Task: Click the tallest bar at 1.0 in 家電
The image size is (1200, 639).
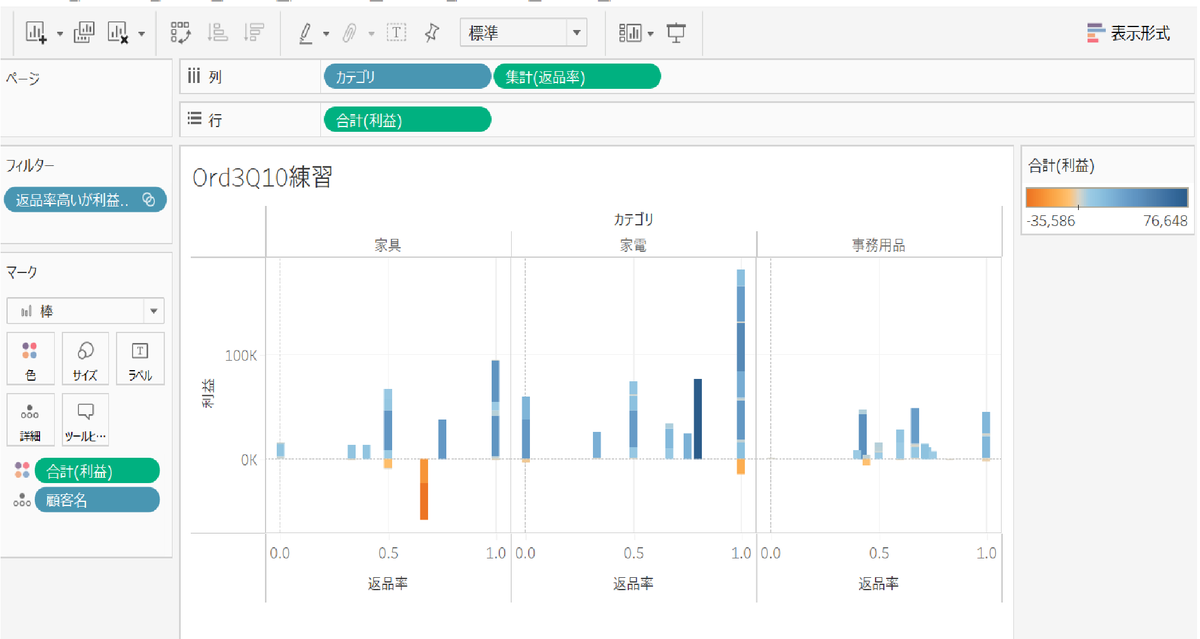Action: click(741, 365)
